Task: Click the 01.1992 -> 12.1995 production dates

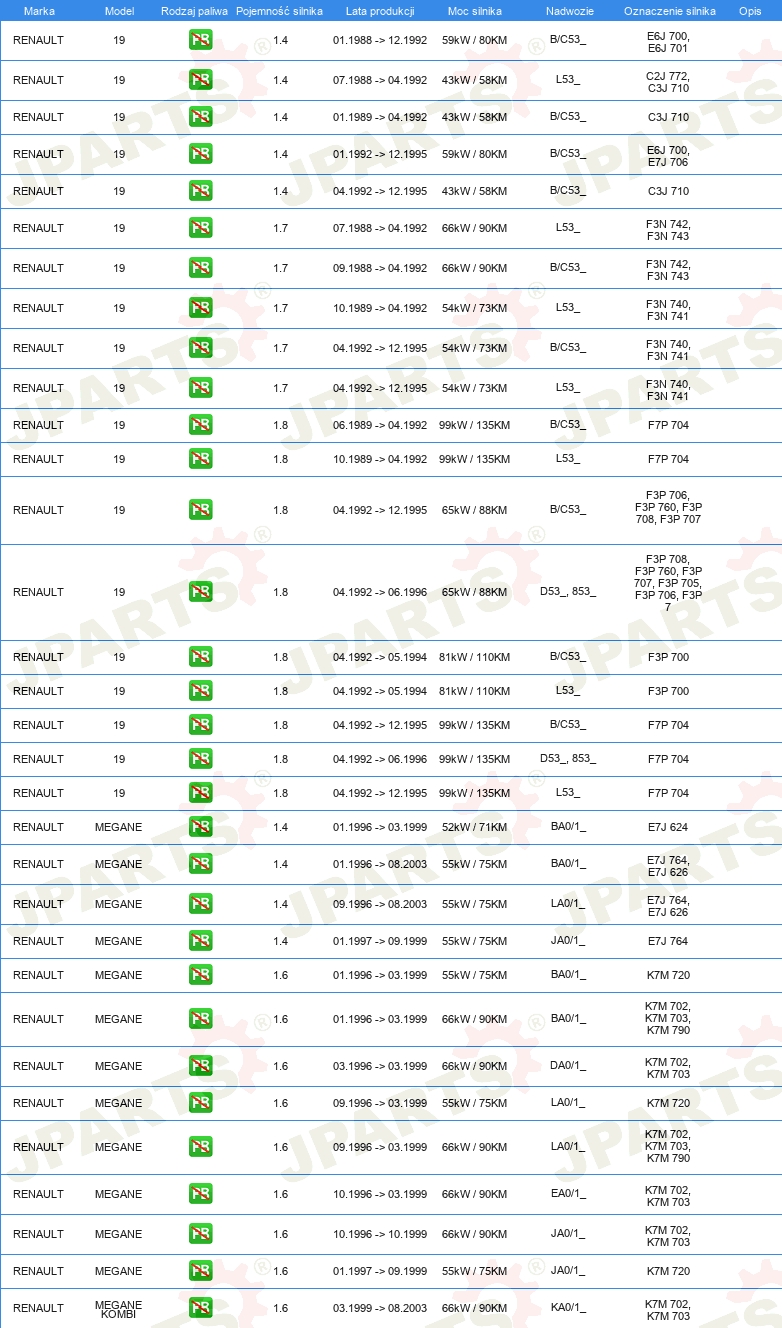Action: (x=380, y=155)
